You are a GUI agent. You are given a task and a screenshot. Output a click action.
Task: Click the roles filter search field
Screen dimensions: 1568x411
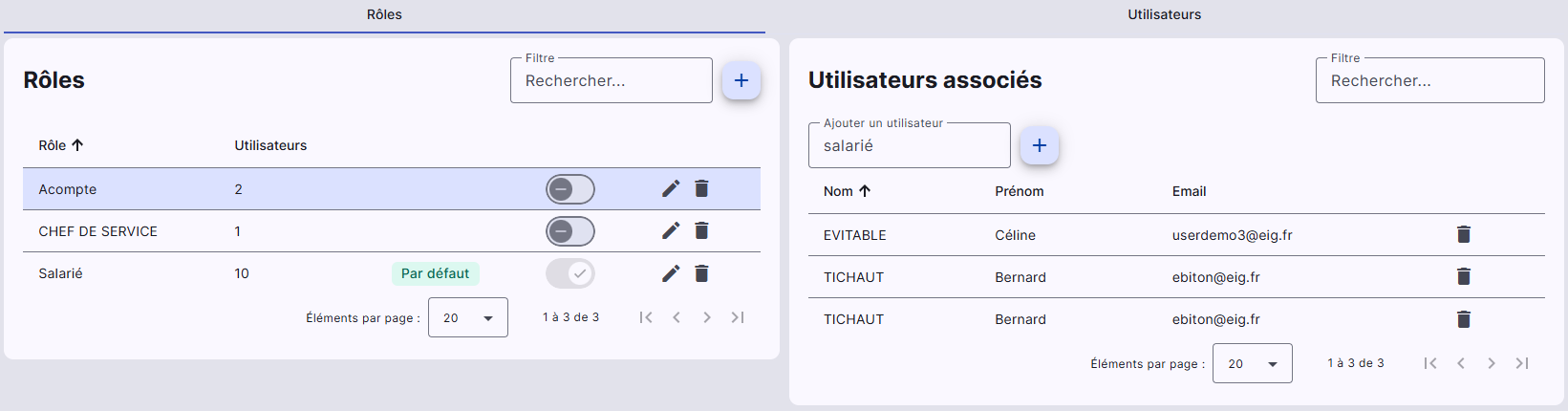coord(612,81)
